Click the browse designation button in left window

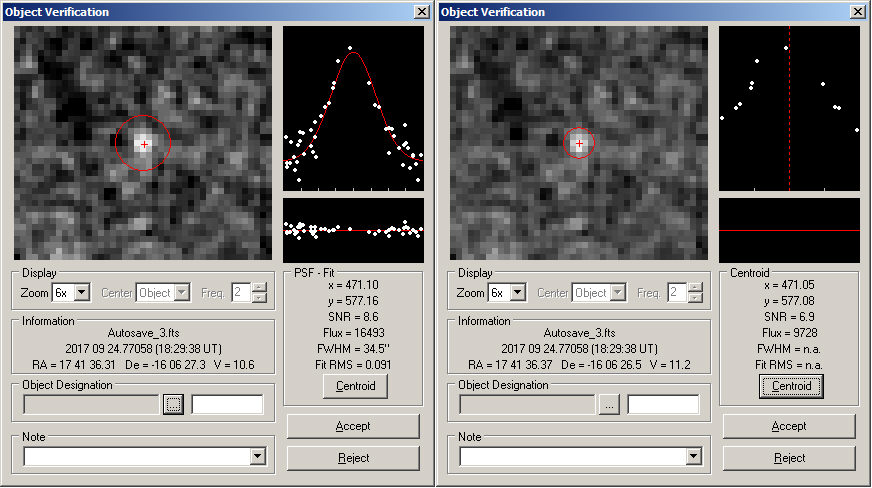tap(174, 405)
